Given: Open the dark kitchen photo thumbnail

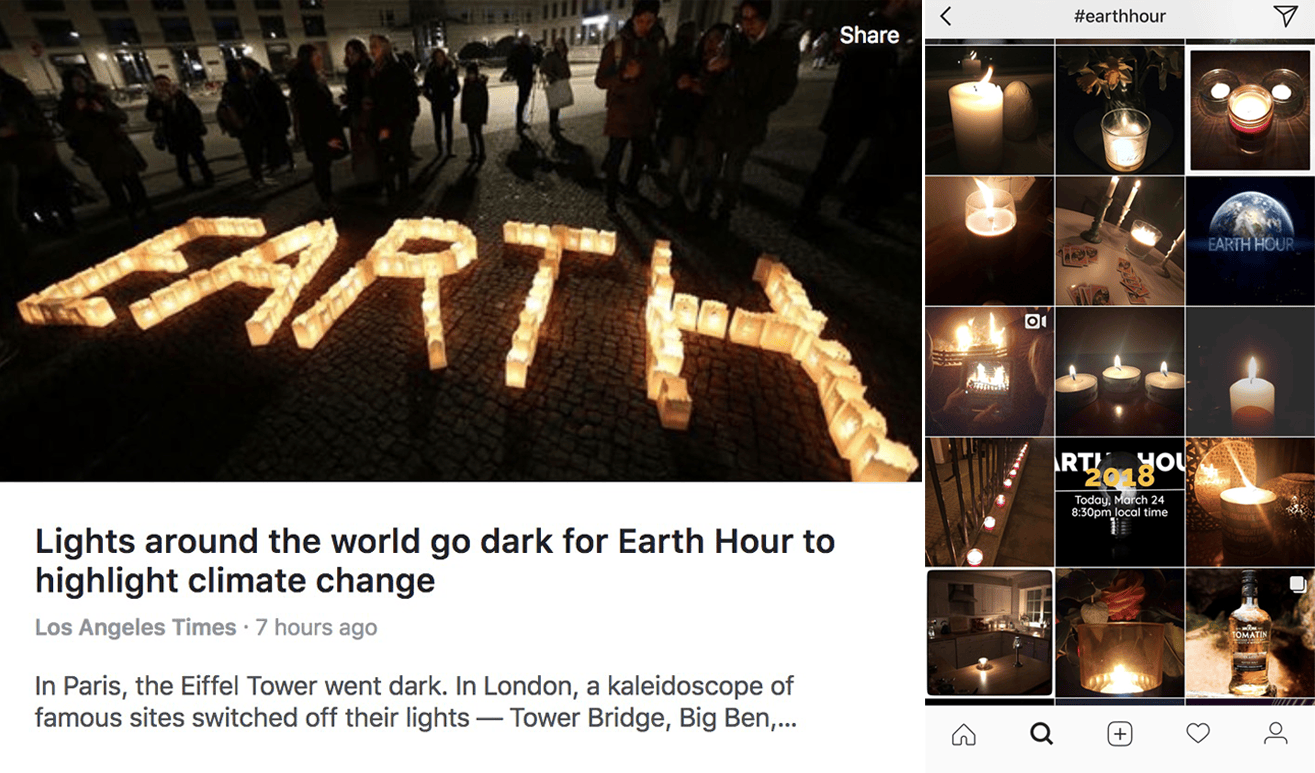Looking at the screenshot, I should tap(989, 632).
